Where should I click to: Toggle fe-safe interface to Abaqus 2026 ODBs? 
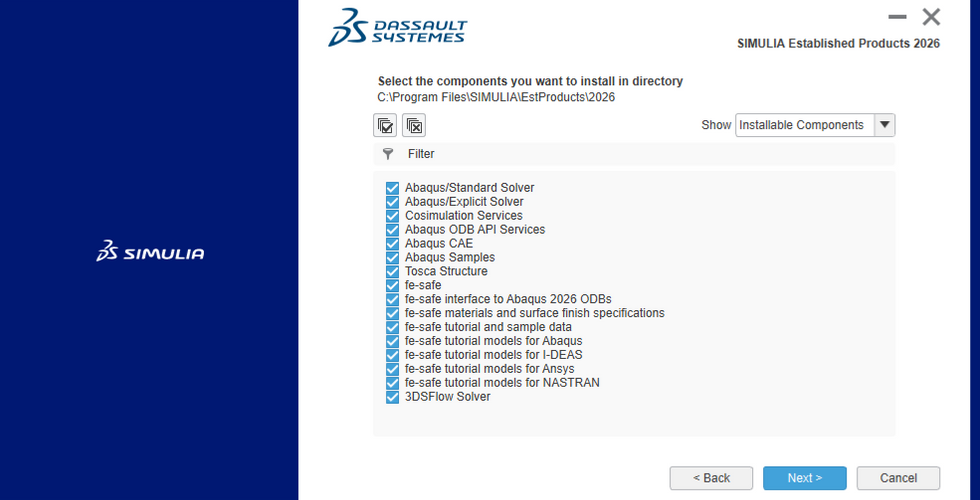click(392, 299)
